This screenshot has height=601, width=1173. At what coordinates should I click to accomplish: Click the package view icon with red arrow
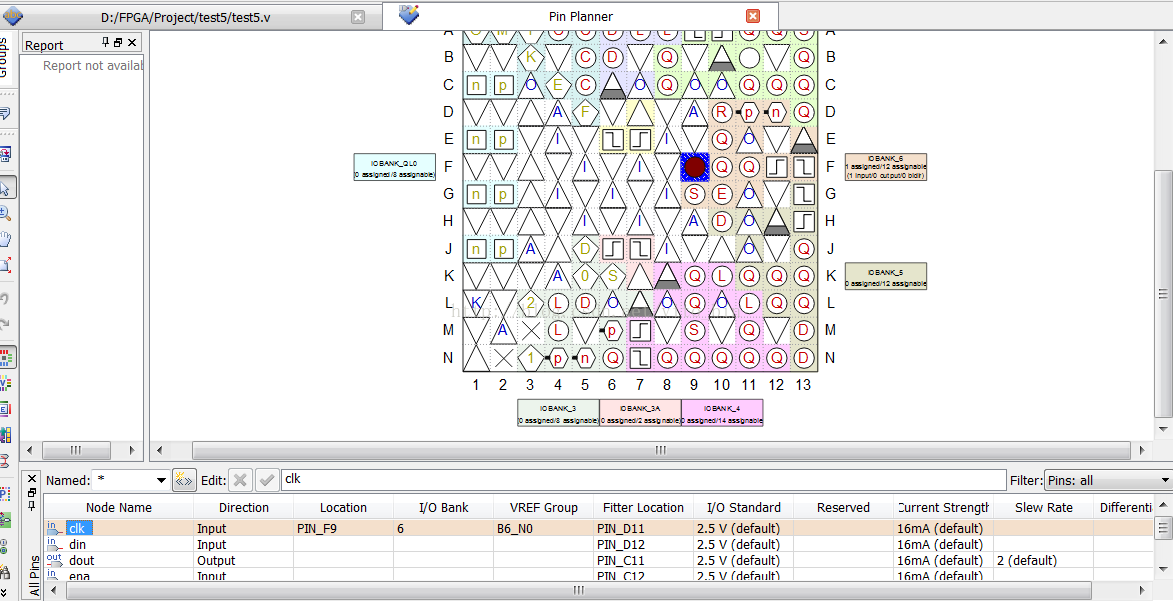5,155
